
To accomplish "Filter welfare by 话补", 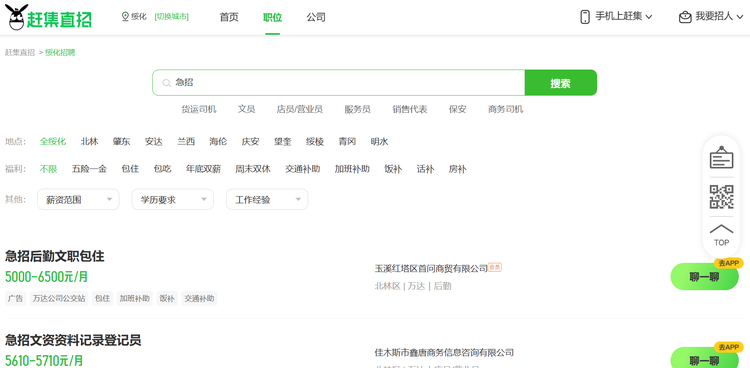I will (425, 169).
